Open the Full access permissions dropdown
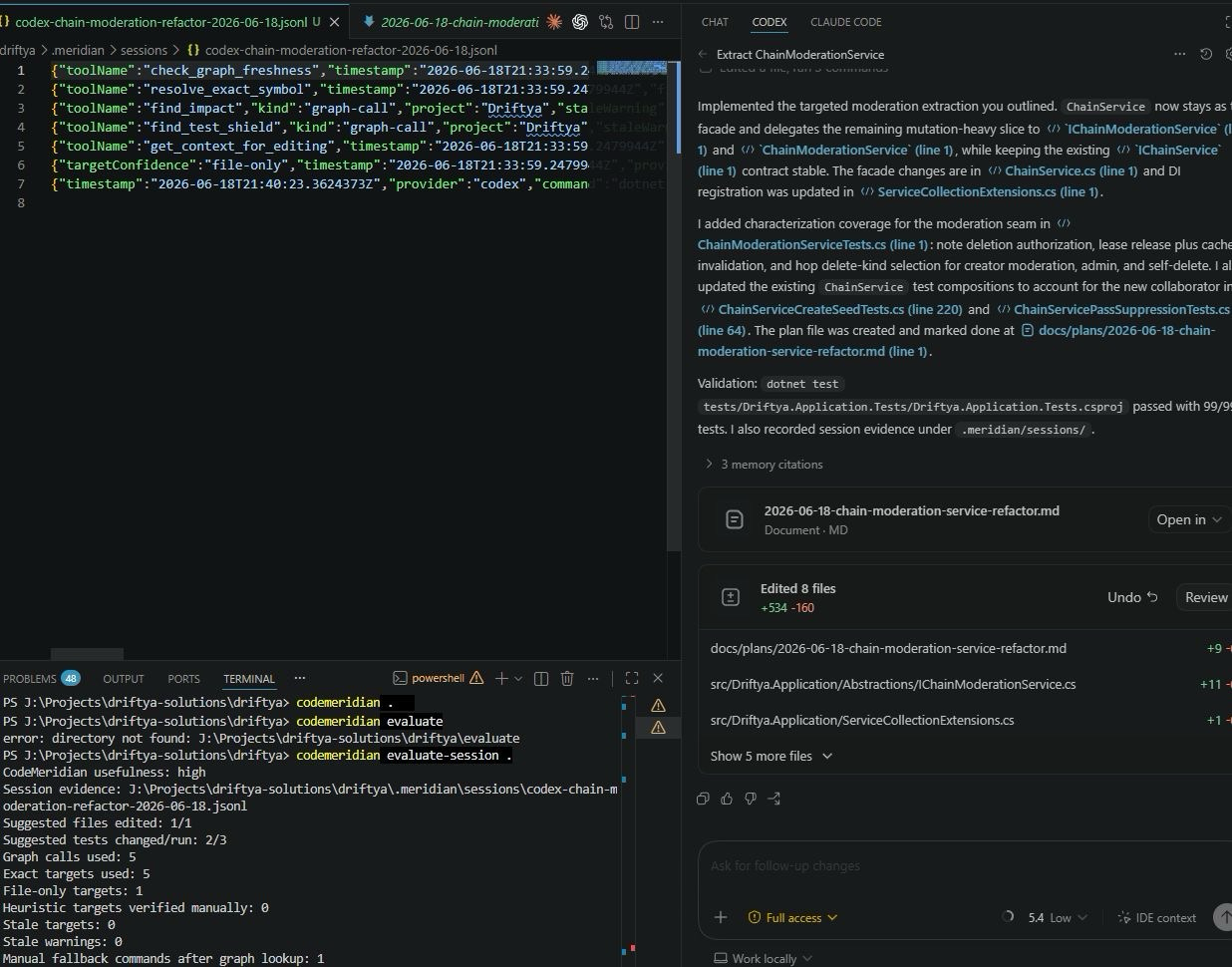 point(793,917)
